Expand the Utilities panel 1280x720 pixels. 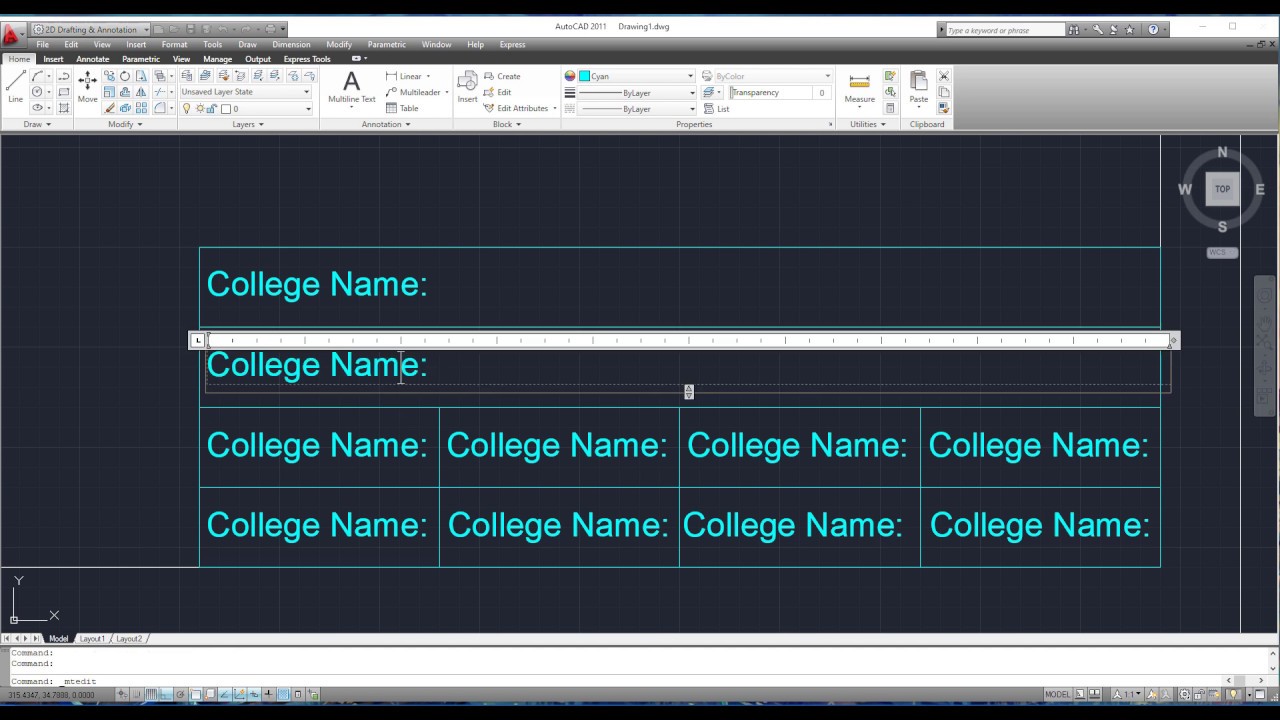click(x=867, y=124)
